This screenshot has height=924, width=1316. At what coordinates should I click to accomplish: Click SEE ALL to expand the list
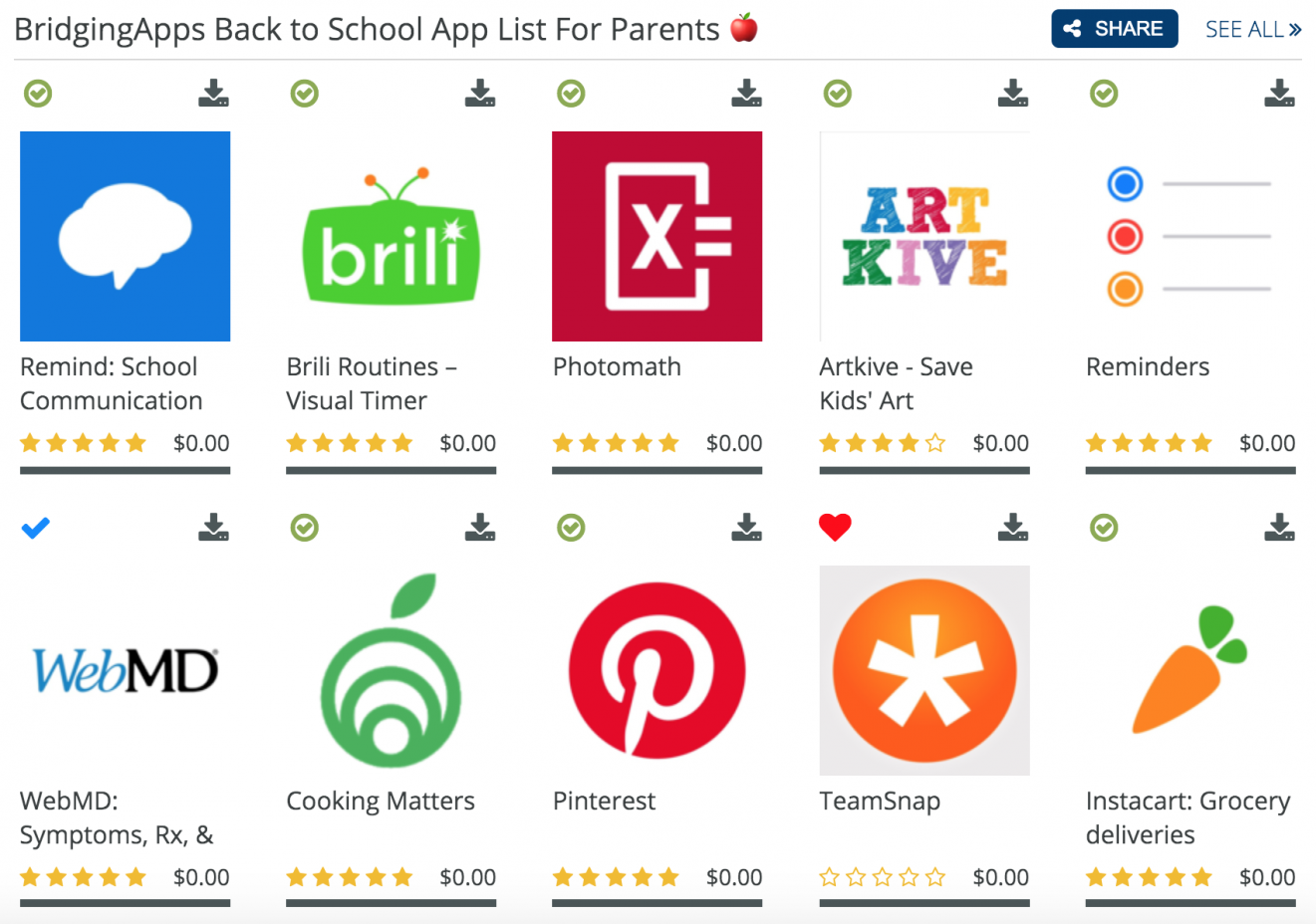pyautogui.click(x=1253, y=29)
